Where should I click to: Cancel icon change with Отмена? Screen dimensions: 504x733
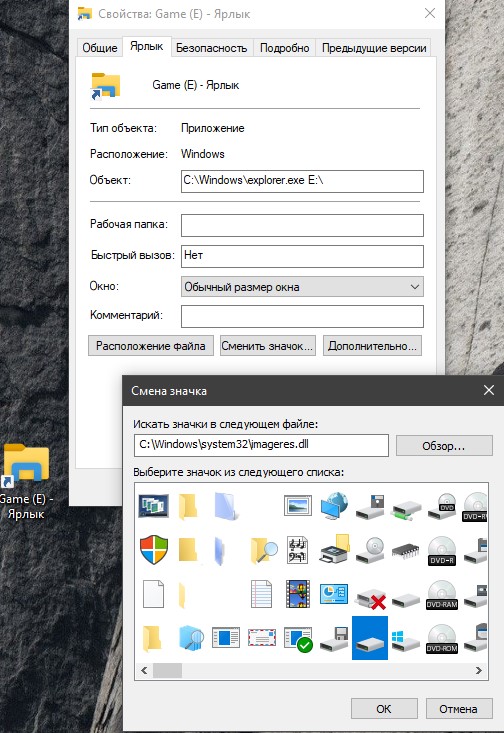[458, 709]
